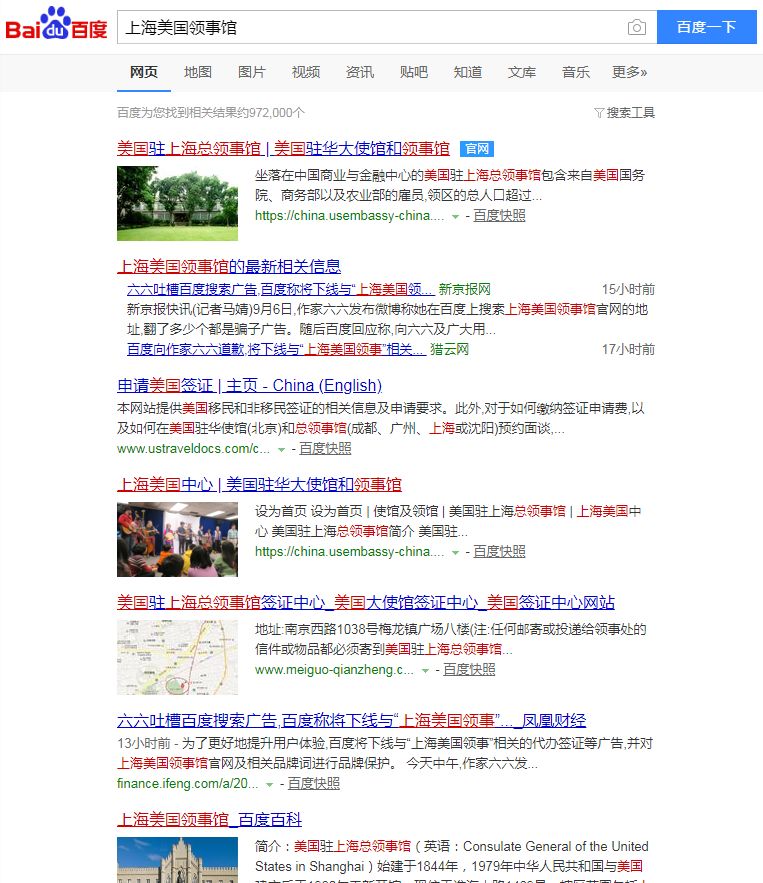The height and width of the screenshot is (883, 763).
Task: Open 美国驻上海总领事馆签证中心 result
Action: coord(366,603)
